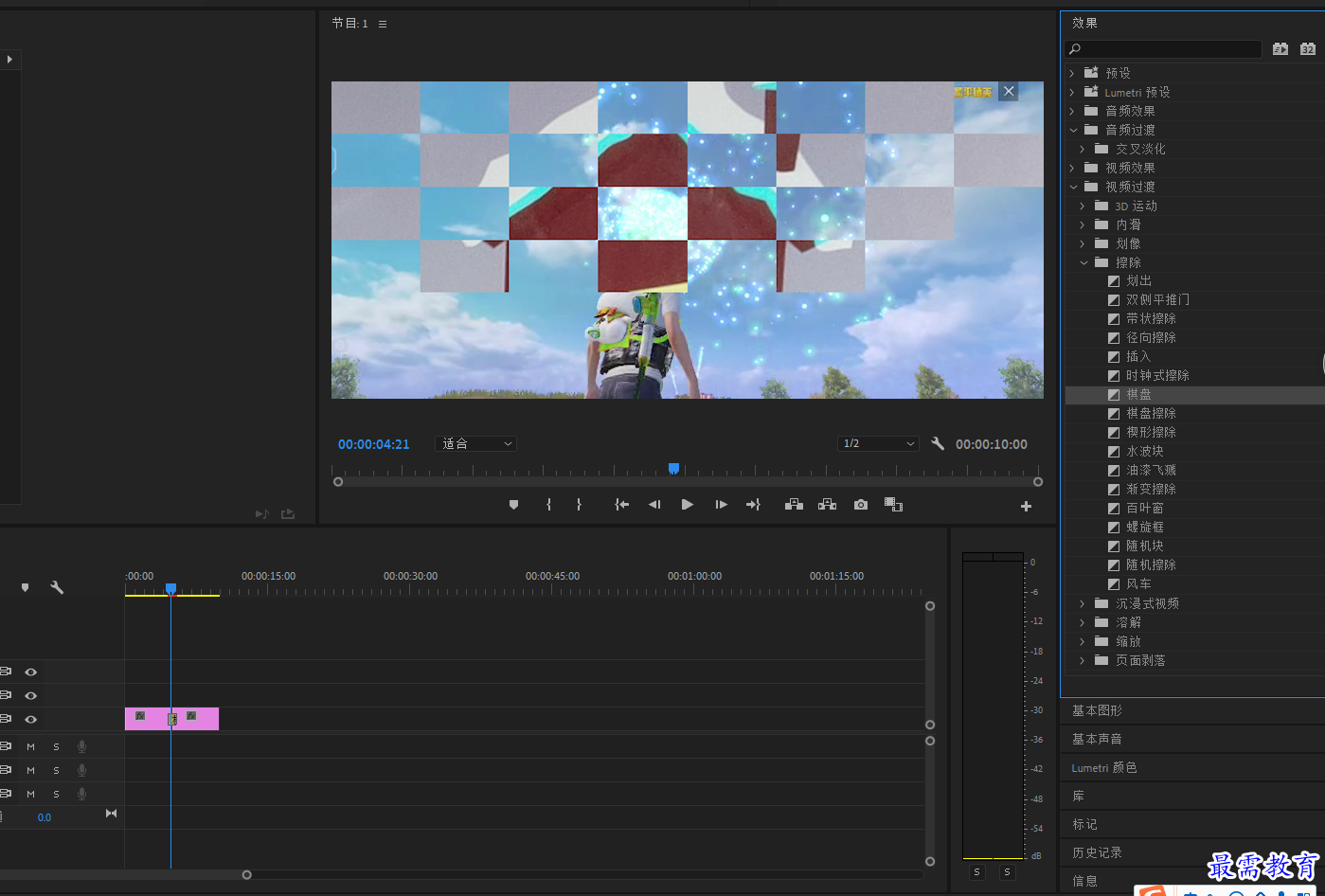Image resolution: width=1325 pixels, height=896 pixels.
Task: Click the Lift button
Action: pyautogui.click(x=794, y=505)
